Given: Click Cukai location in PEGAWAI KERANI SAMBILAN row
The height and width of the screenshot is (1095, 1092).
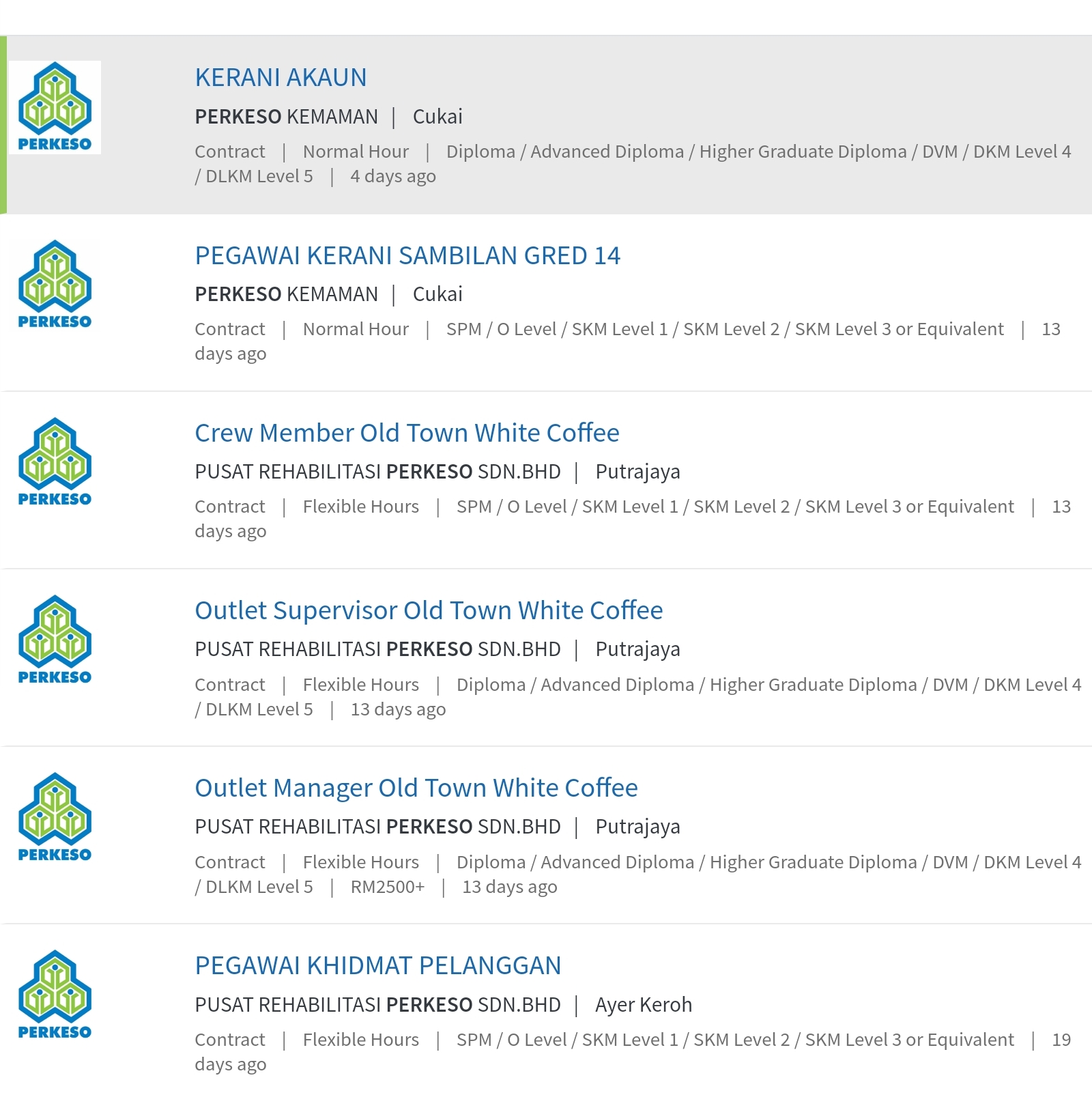Looking at the screenshot, I should click(437, 294).
